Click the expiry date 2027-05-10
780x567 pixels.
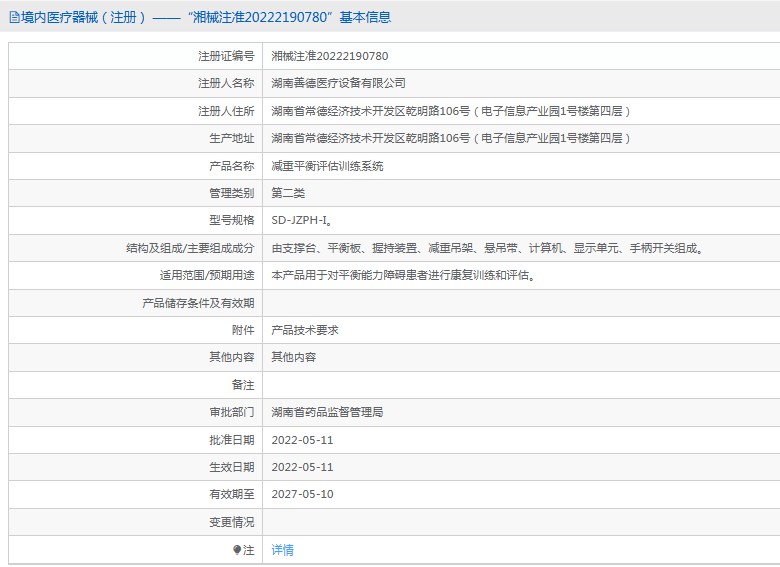pos(302,494)
